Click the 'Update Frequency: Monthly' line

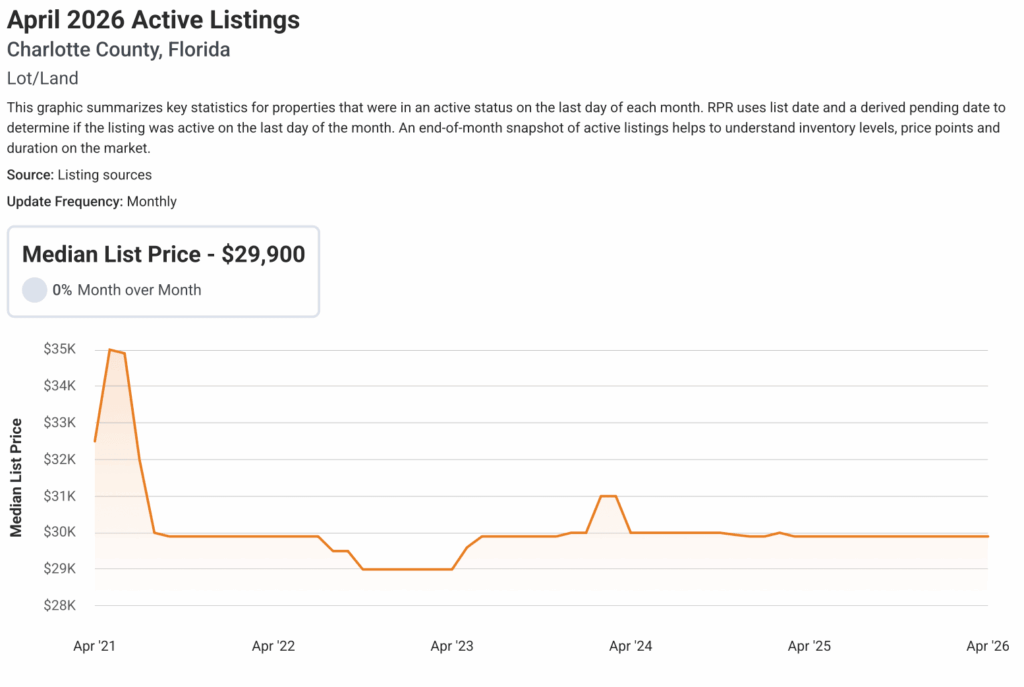click(x=91, y=201)
